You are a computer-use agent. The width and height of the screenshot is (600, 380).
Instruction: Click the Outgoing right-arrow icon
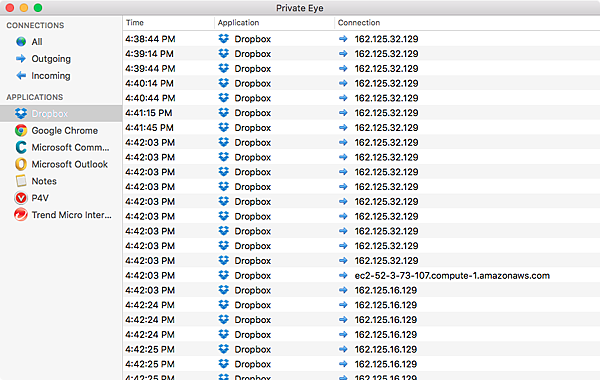(21, 59)
